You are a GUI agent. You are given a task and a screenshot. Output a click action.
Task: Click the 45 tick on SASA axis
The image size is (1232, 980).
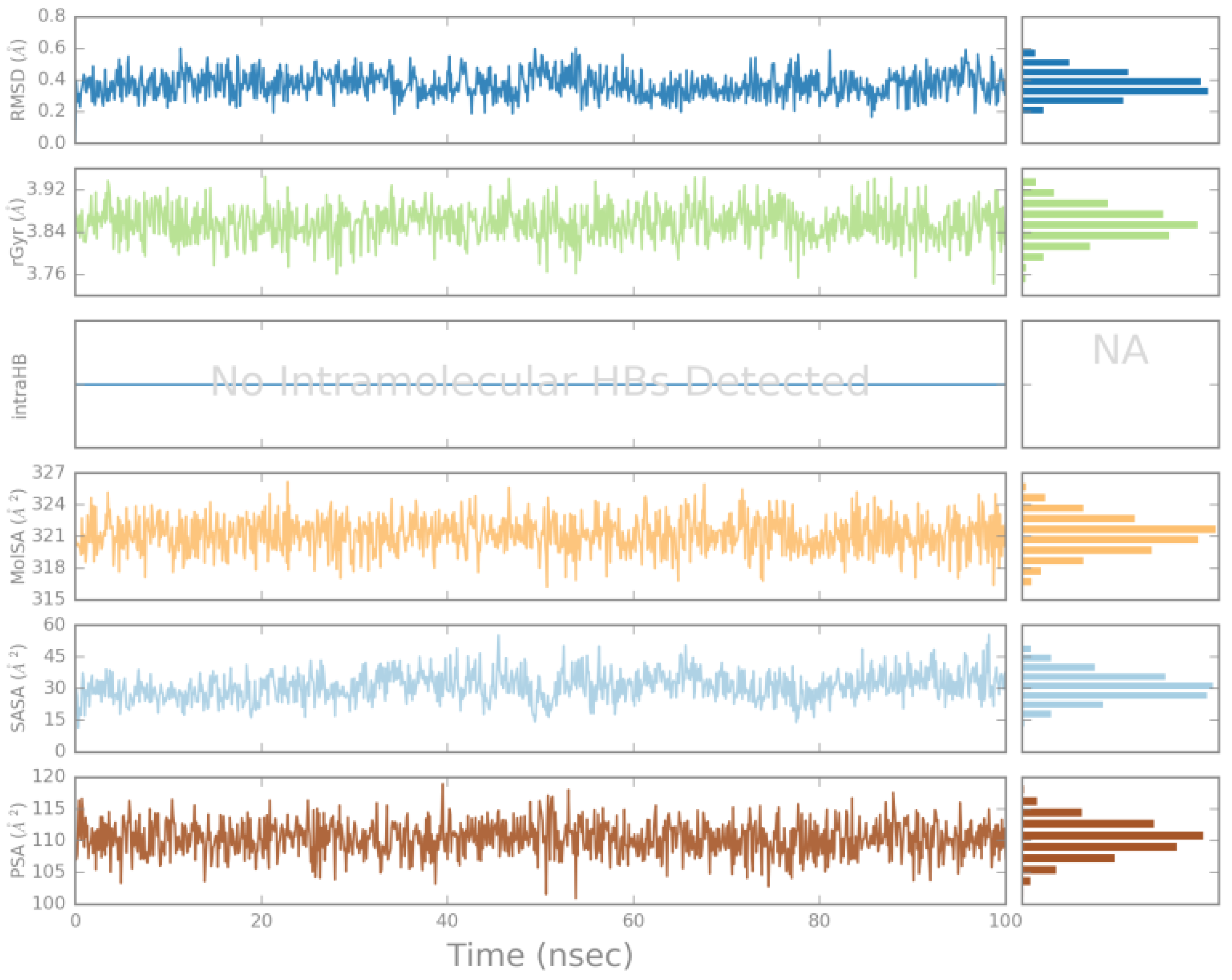coord(54,656)
